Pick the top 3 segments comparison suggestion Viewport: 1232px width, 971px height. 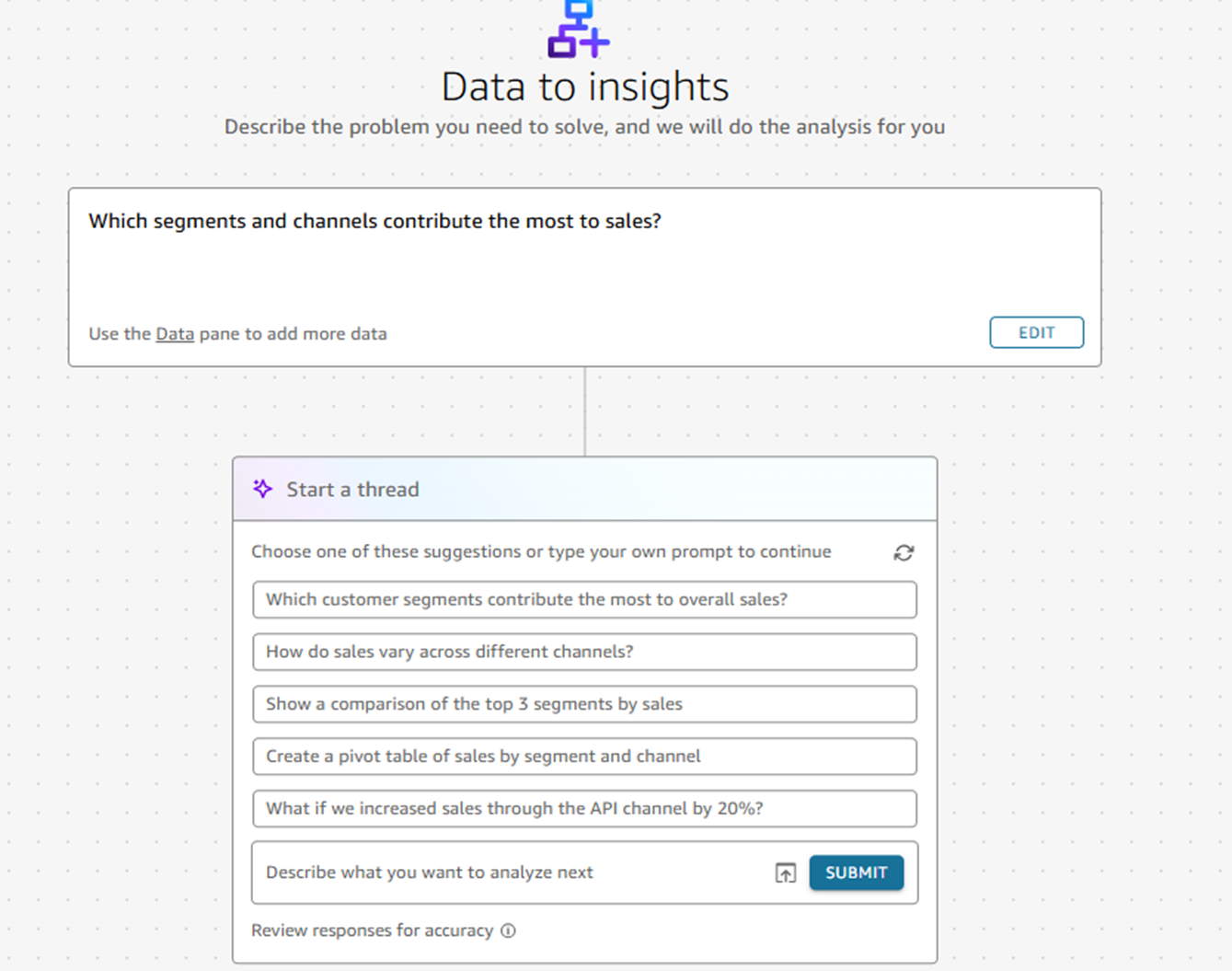(584, 704)
